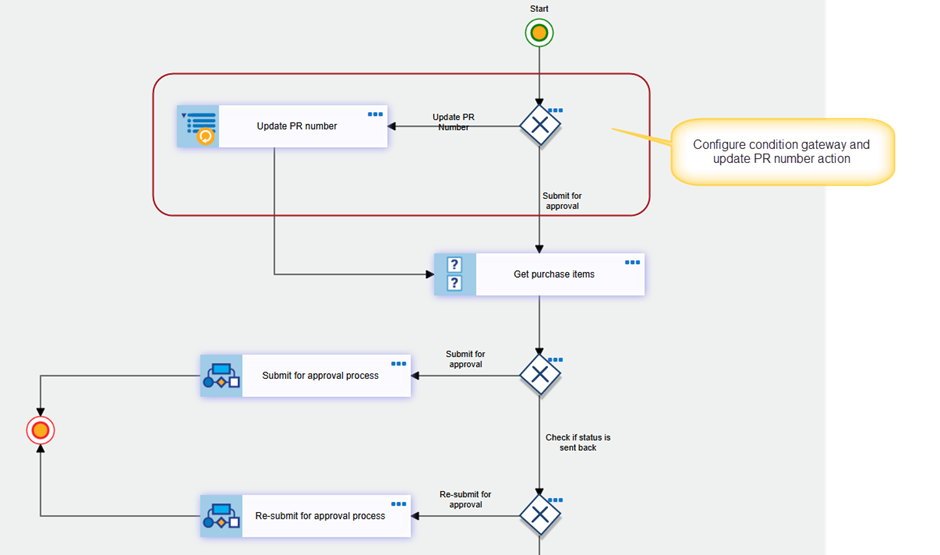Click the gateway diamond next to Re-submit for approval

[540, 514]
